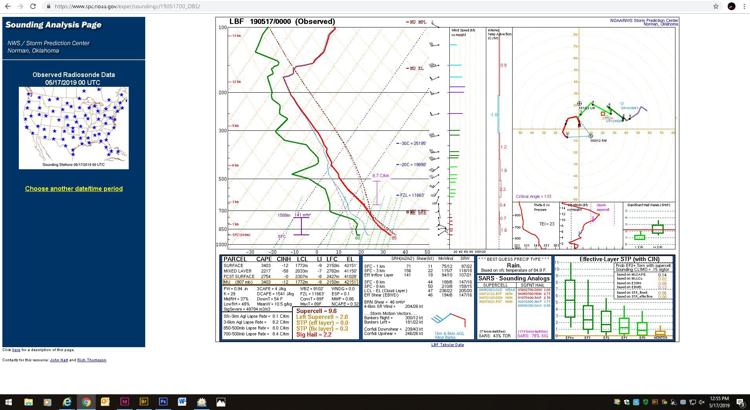This screenshot has height=410, width=750.
Task: Click the STP (fix layer) value line
Action: [x=322, y=329]
